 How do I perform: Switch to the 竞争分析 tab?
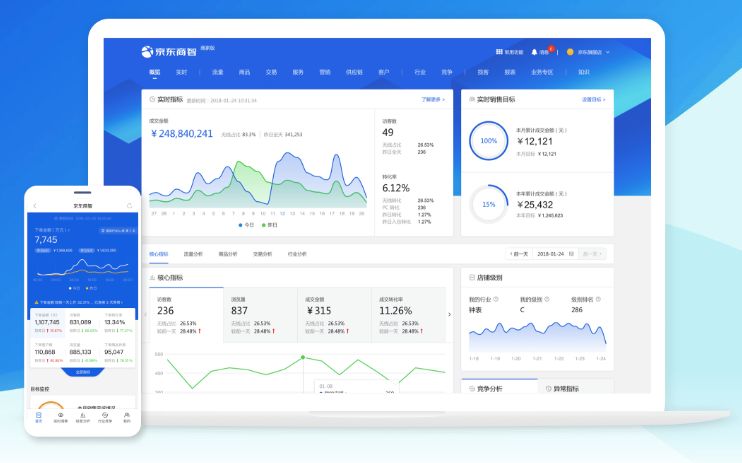(499, 388)
